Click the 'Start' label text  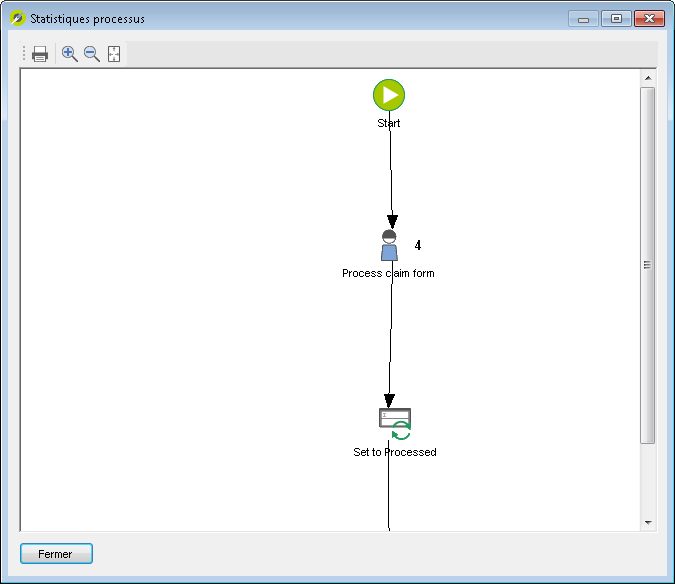coord(389,124)
